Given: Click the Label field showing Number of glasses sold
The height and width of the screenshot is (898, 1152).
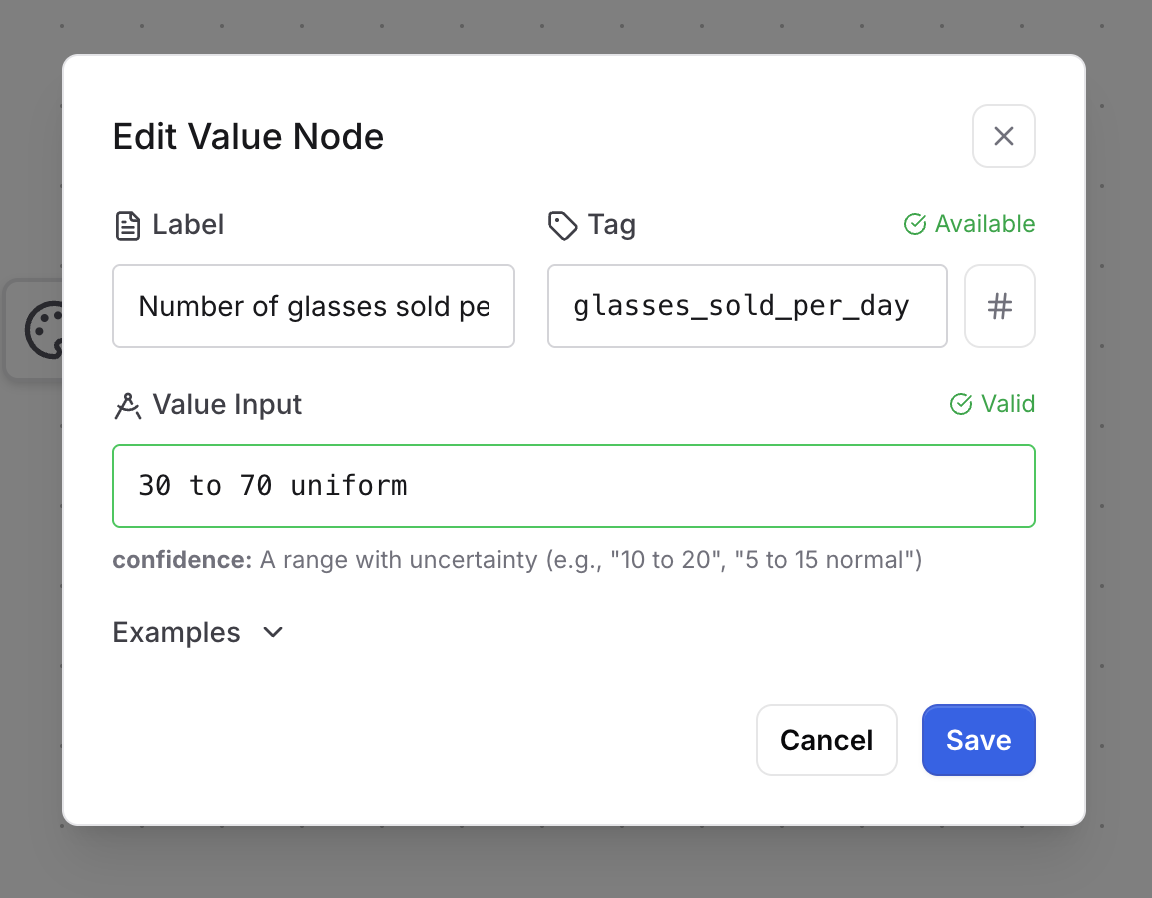Looking at the screenshot, I should click(x=313, y=306).
